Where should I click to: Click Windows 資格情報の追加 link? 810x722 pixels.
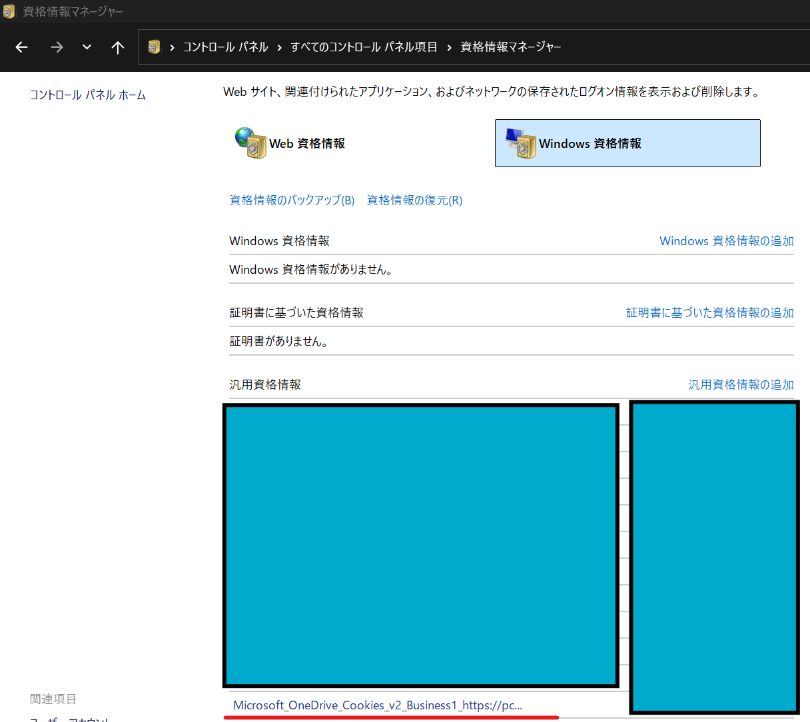point(726,241)
